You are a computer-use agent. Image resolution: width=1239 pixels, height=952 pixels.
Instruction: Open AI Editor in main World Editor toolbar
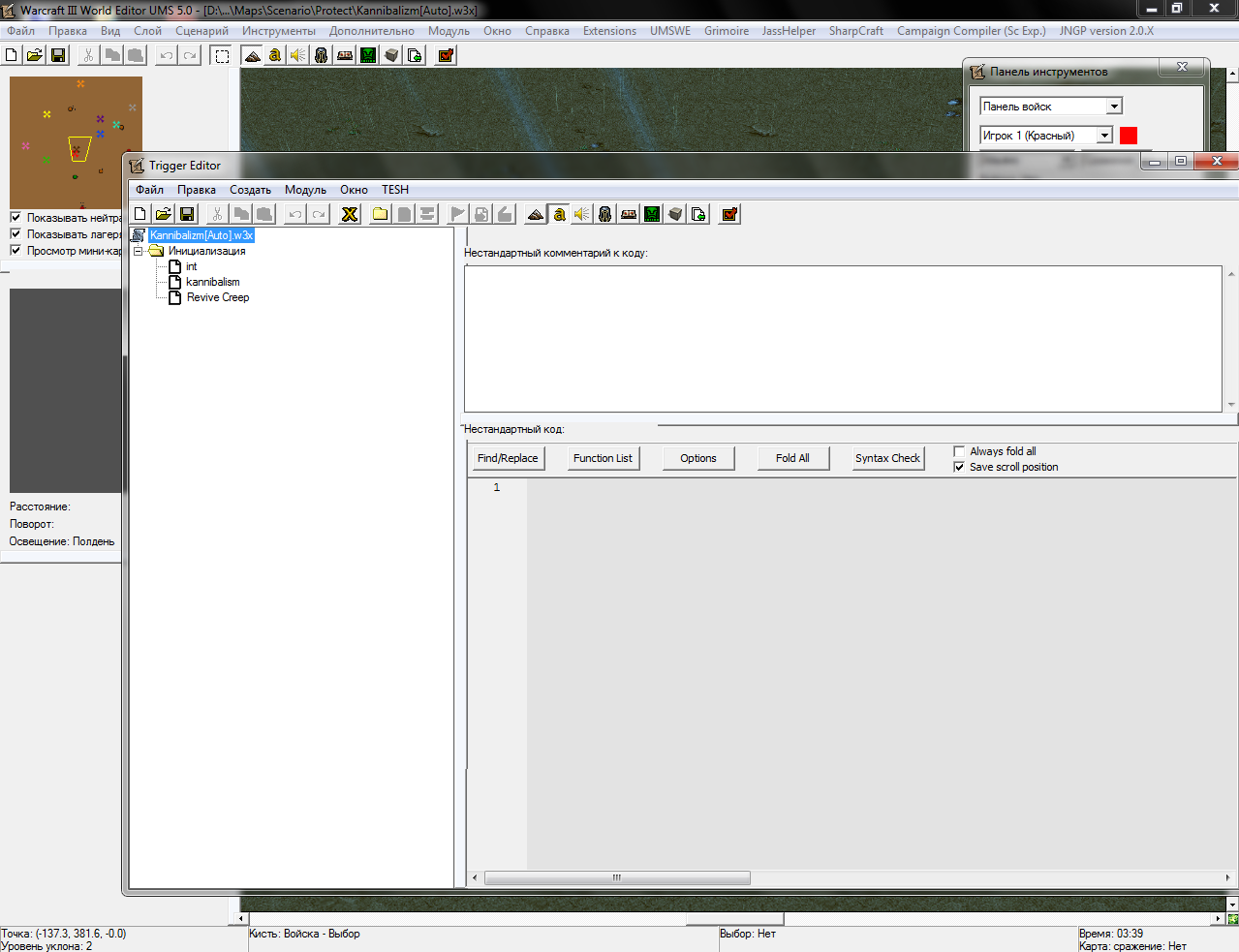[x=368, y=55]
